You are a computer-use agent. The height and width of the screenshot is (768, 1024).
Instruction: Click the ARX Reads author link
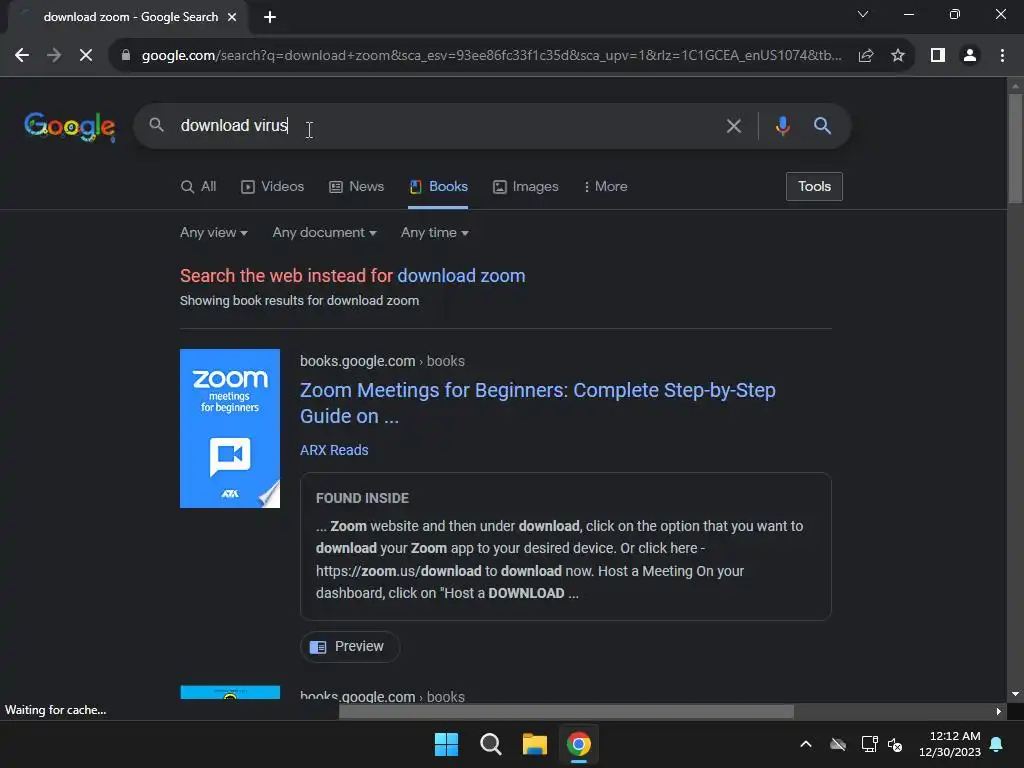tap(334, 450)
